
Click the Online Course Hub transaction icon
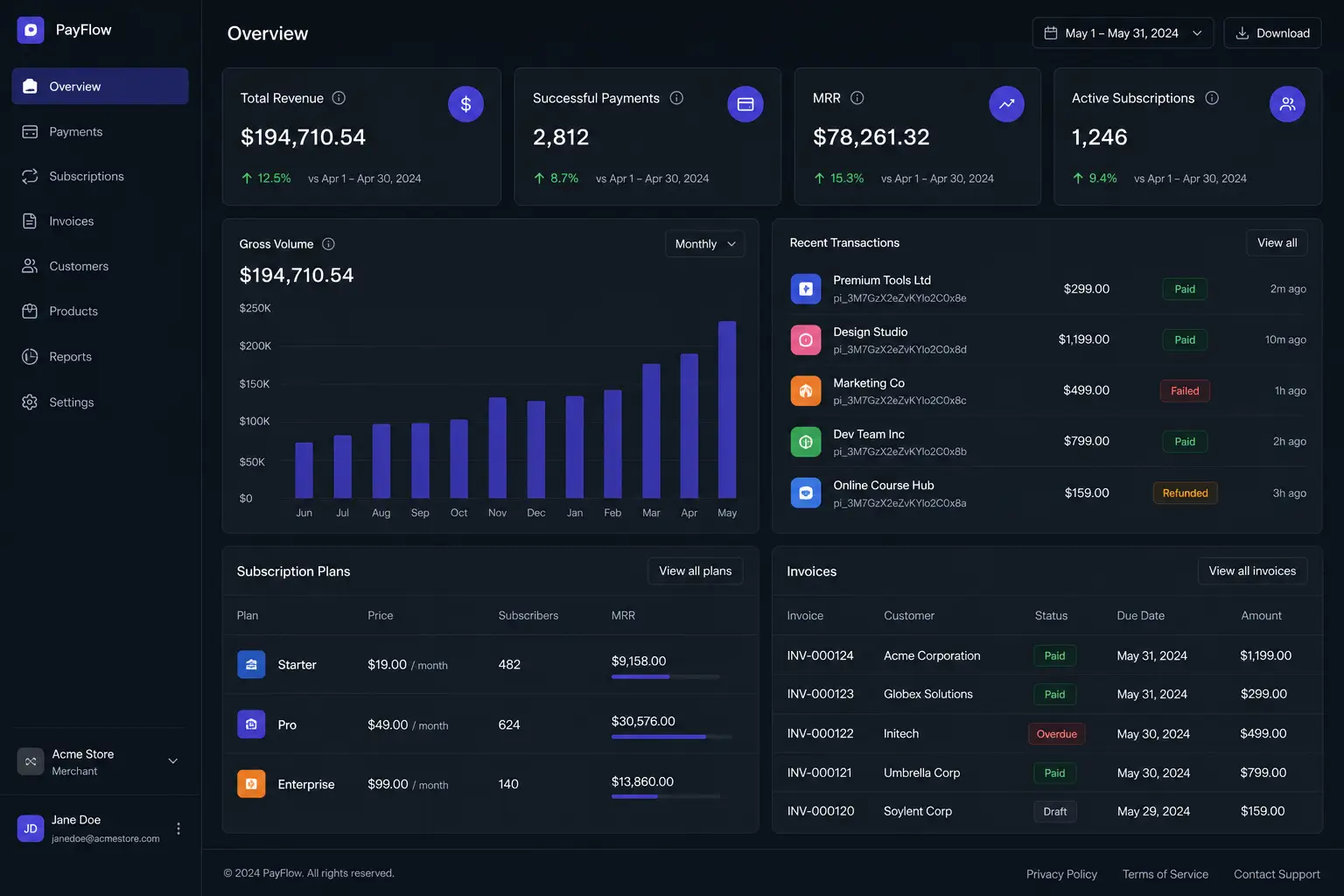coord(806,493)
